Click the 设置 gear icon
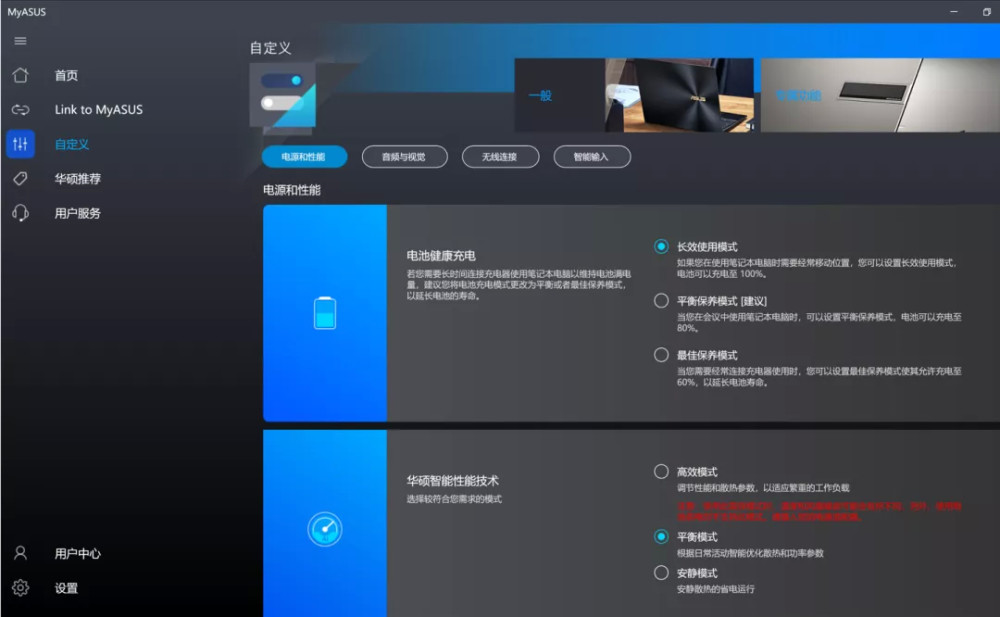Viewport: 1000px width, 617px height. point(20,588)
